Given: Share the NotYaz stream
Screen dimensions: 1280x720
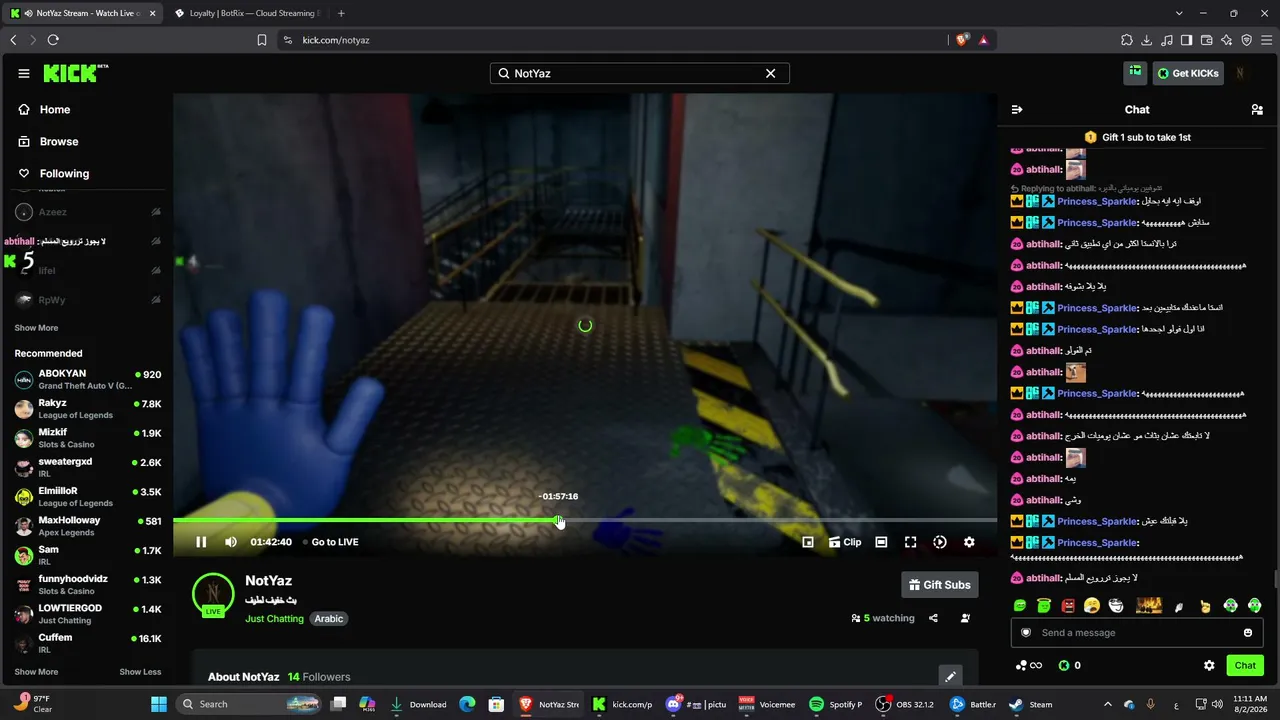Looking at the screenshot, I should point(933,618).
